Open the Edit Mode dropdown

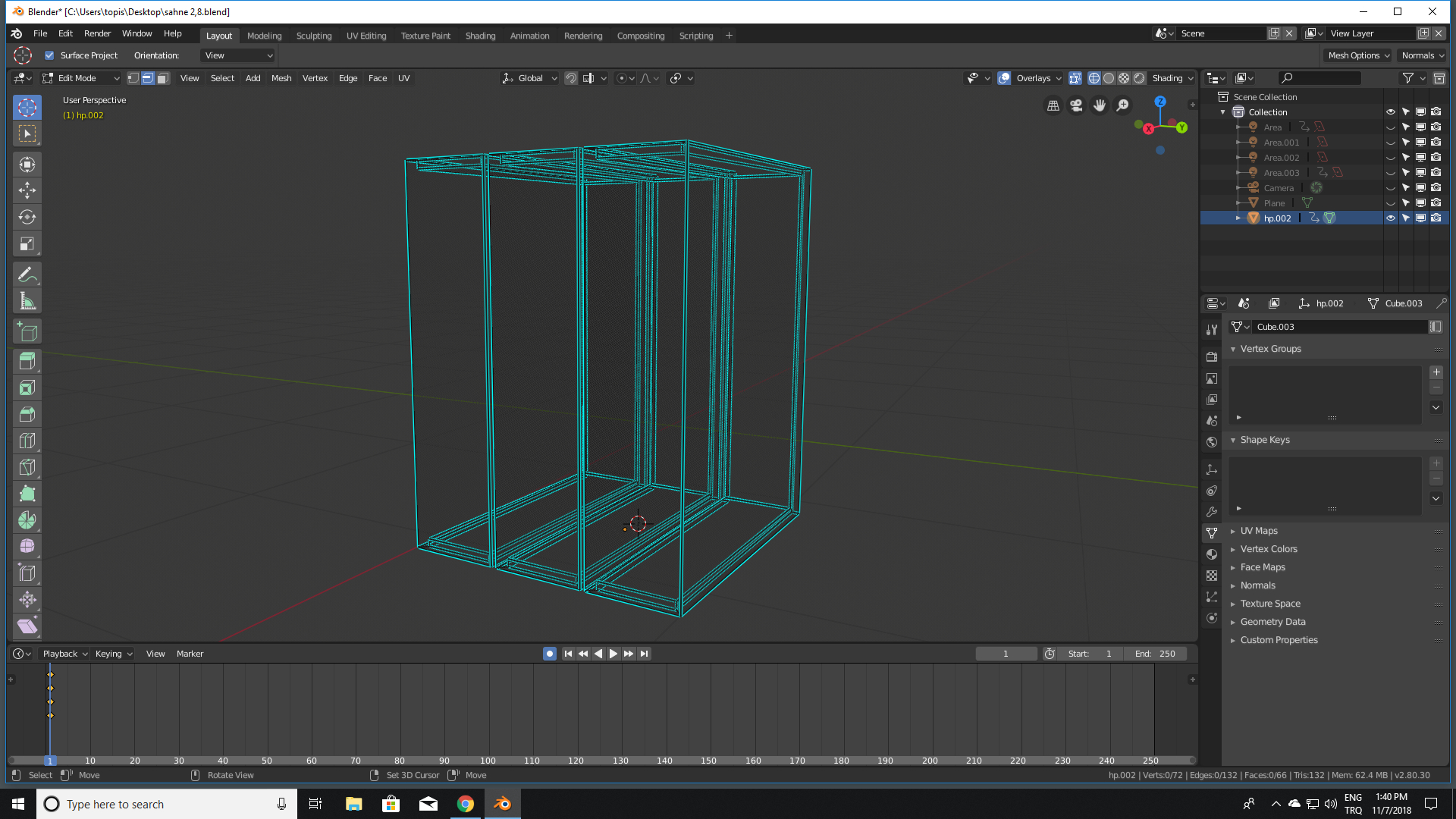click(80, 77)
